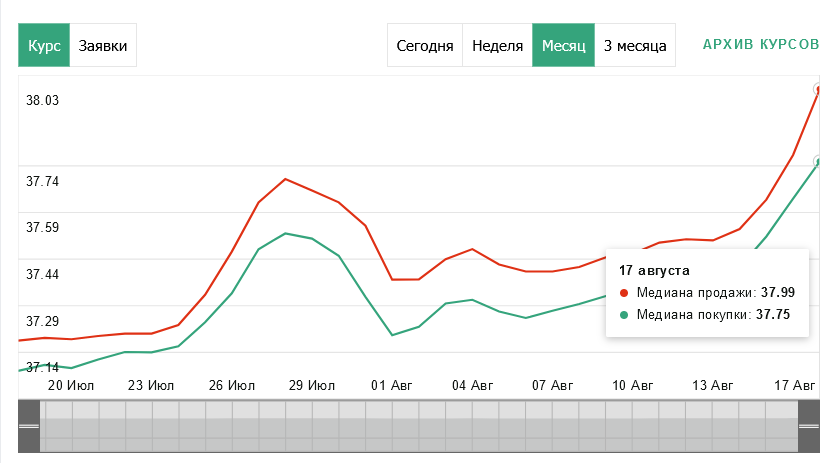
Task: Click the 17 августа tooltip title
Action: 654,270
